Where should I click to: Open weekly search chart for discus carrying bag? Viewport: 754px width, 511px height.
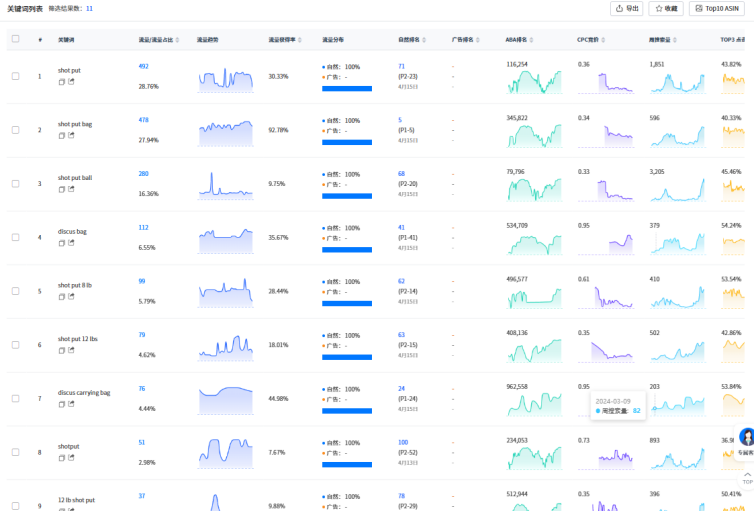pyautogui.click(x=678, y=405)
